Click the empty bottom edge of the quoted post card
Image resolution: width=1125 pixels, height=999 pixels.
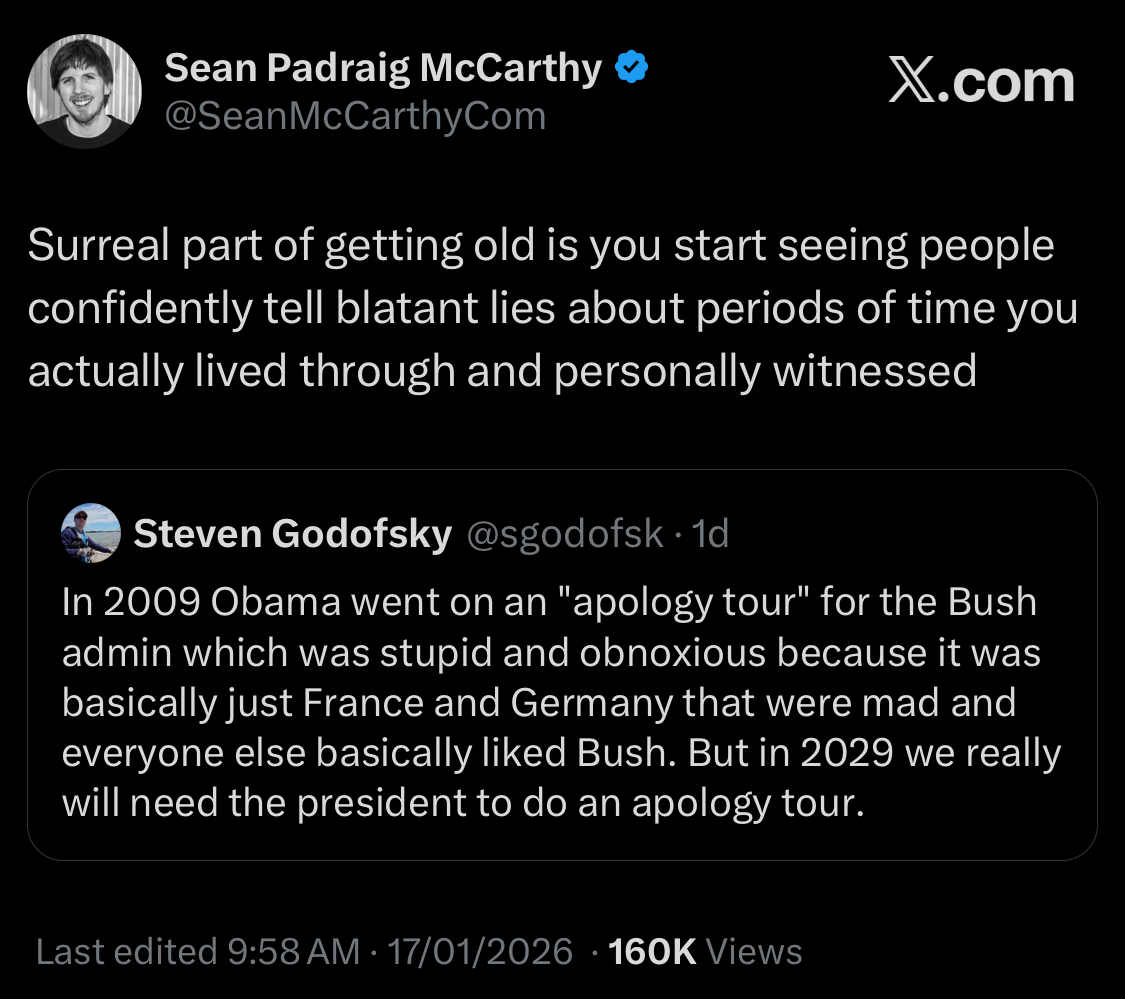pyautogui.click(x=562, y=844)
